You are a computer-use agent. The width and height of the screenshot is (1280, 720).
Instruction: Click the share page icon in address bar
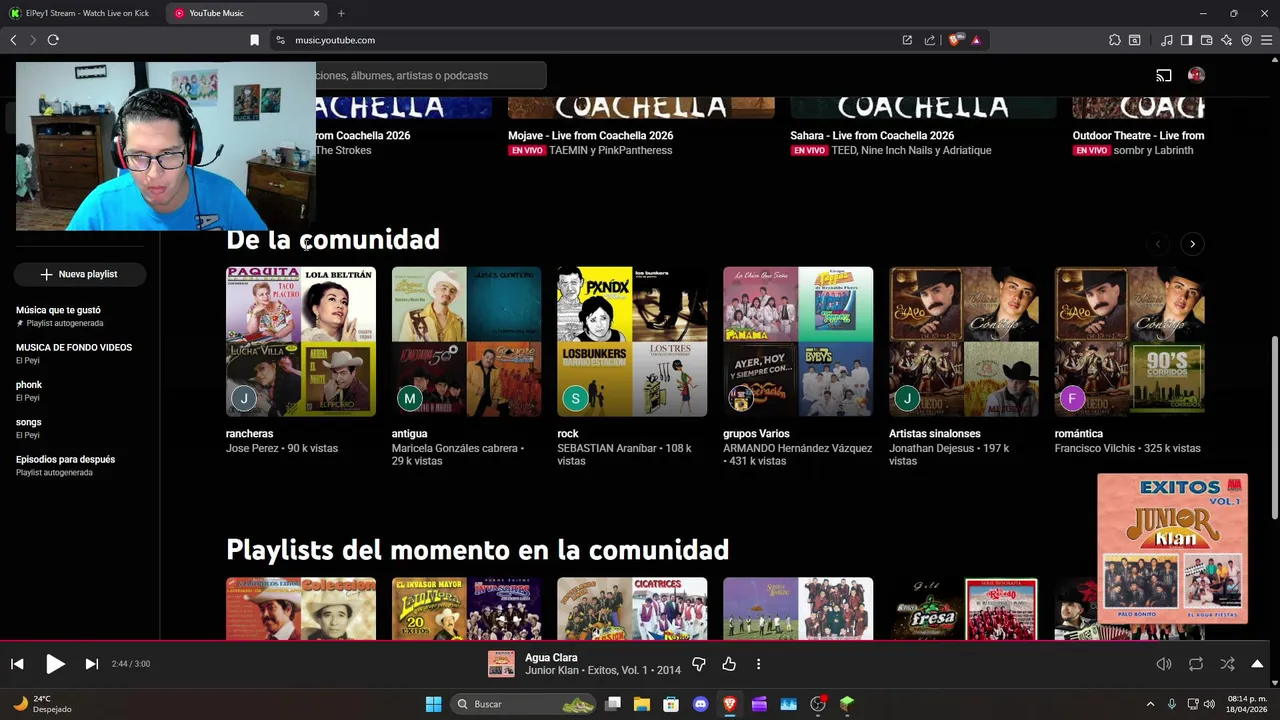[930, 40]
